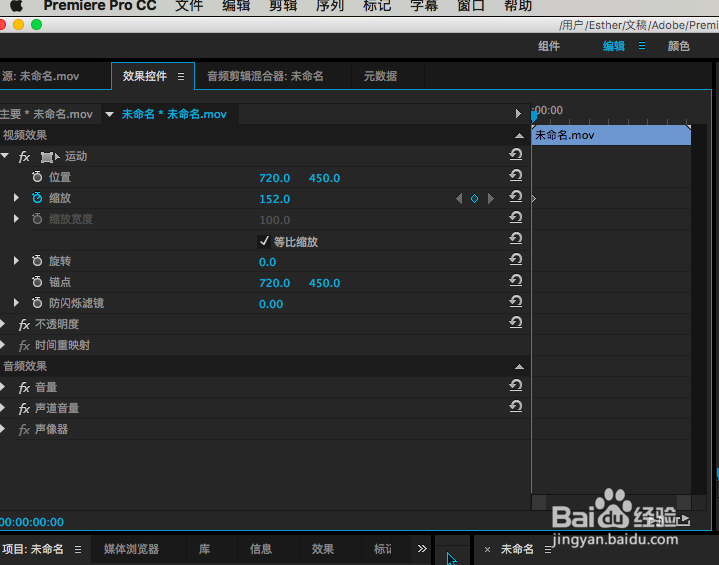Reset the 防闪烁滤镜 parameter
The width and height of the screenshot is (719, 565).
coord(516,302)
